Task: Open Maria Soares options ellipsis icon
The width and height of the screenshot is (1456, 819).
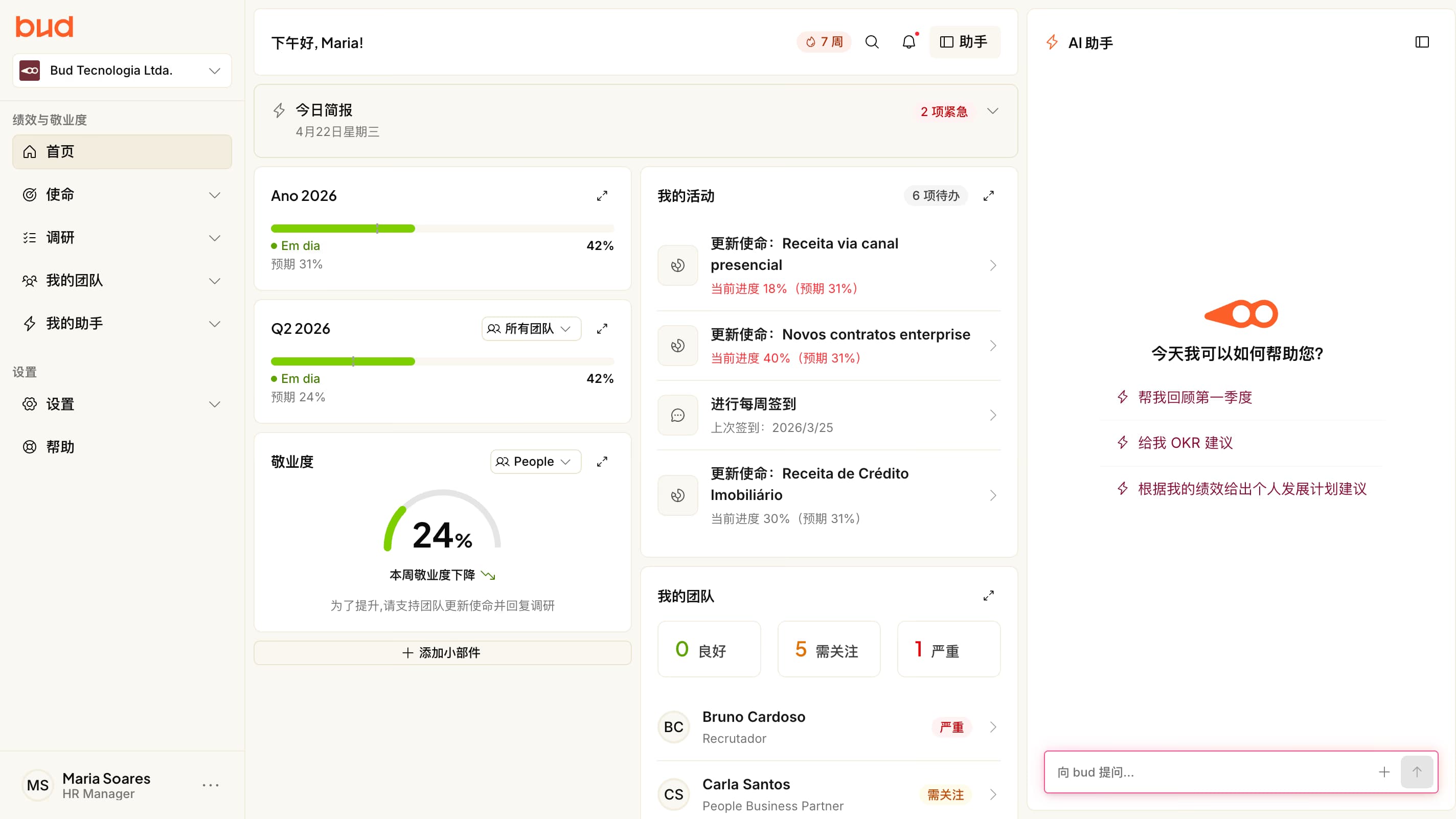Action: click(x=210, y=785)
